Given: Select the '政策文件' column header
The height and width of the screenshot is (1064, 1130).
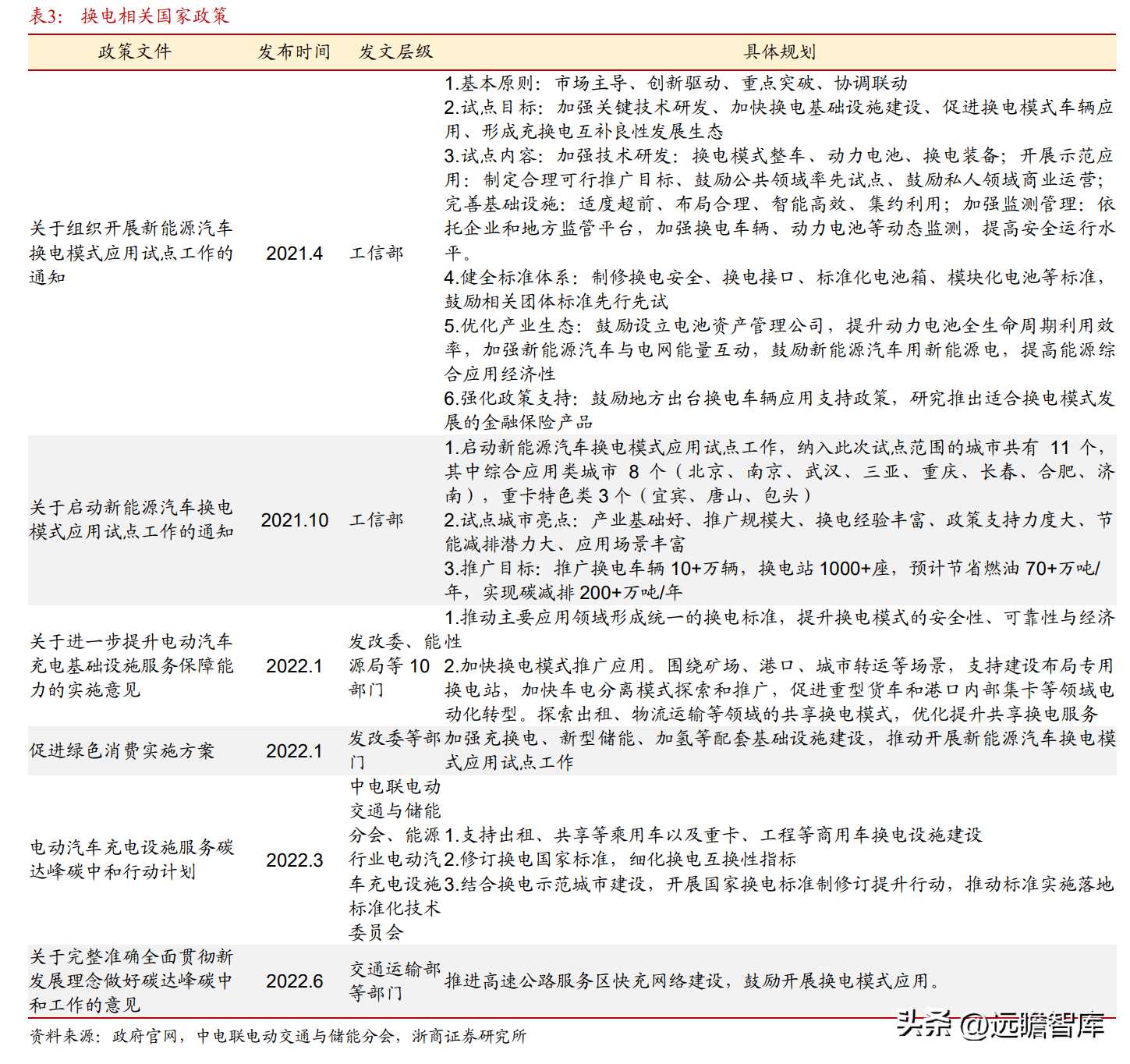Looking at the screenshot, I should 134,51.
